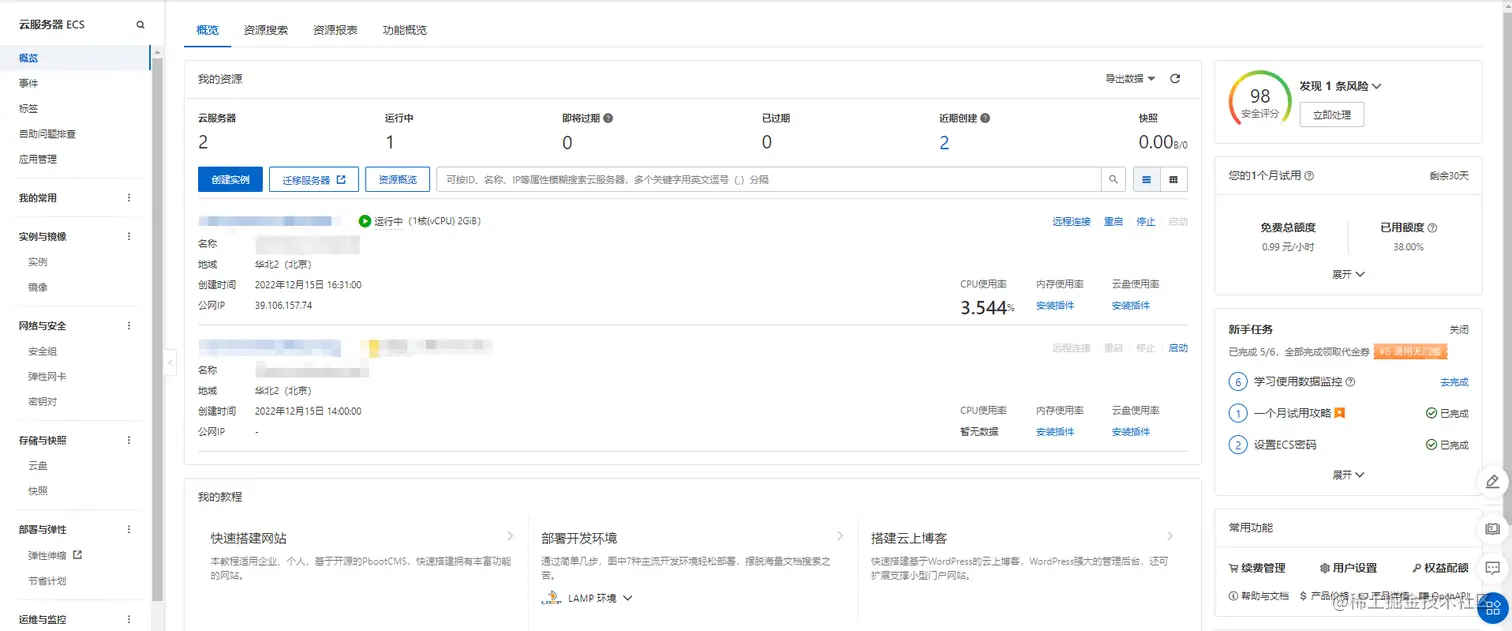Click 启动 for the 14:00:00 stopped instance
Image resolution: width=1512 pixels, height=631 pixels.
(x=1178, y=348)
